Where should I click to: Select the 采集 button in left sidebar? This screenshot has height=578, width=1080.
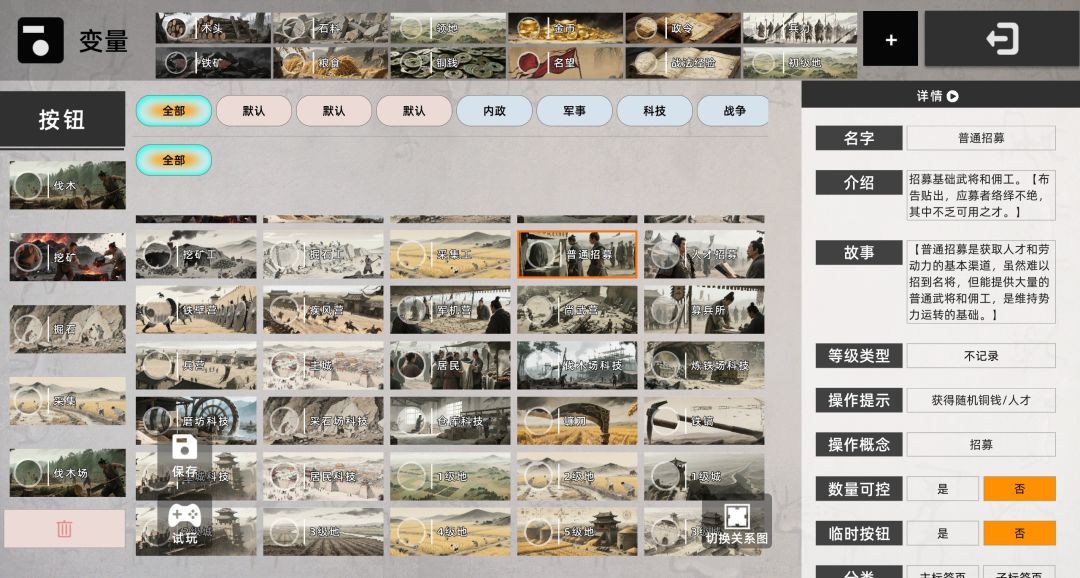68,401
